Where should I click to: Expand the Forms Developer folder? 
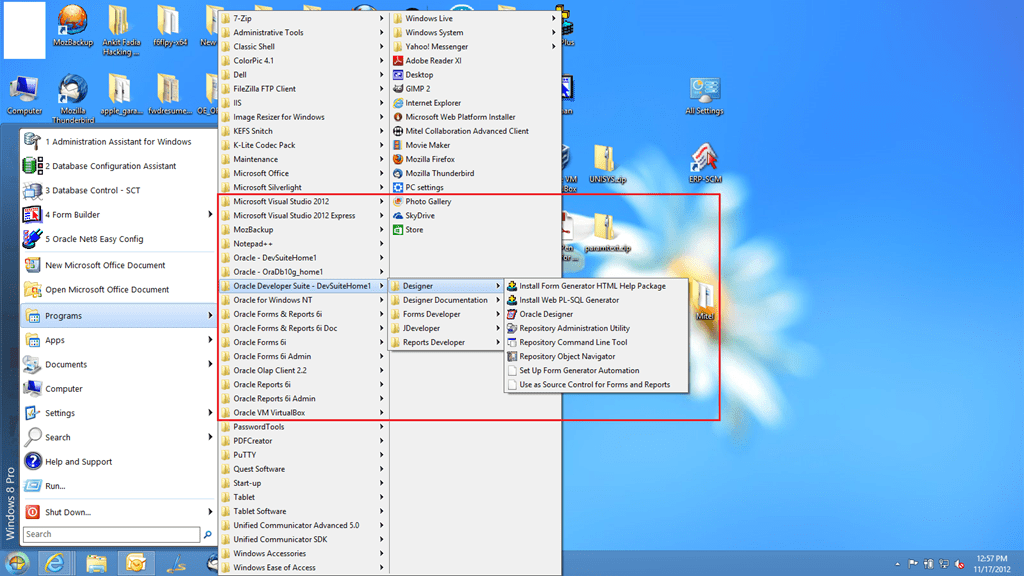click(446, 314)
